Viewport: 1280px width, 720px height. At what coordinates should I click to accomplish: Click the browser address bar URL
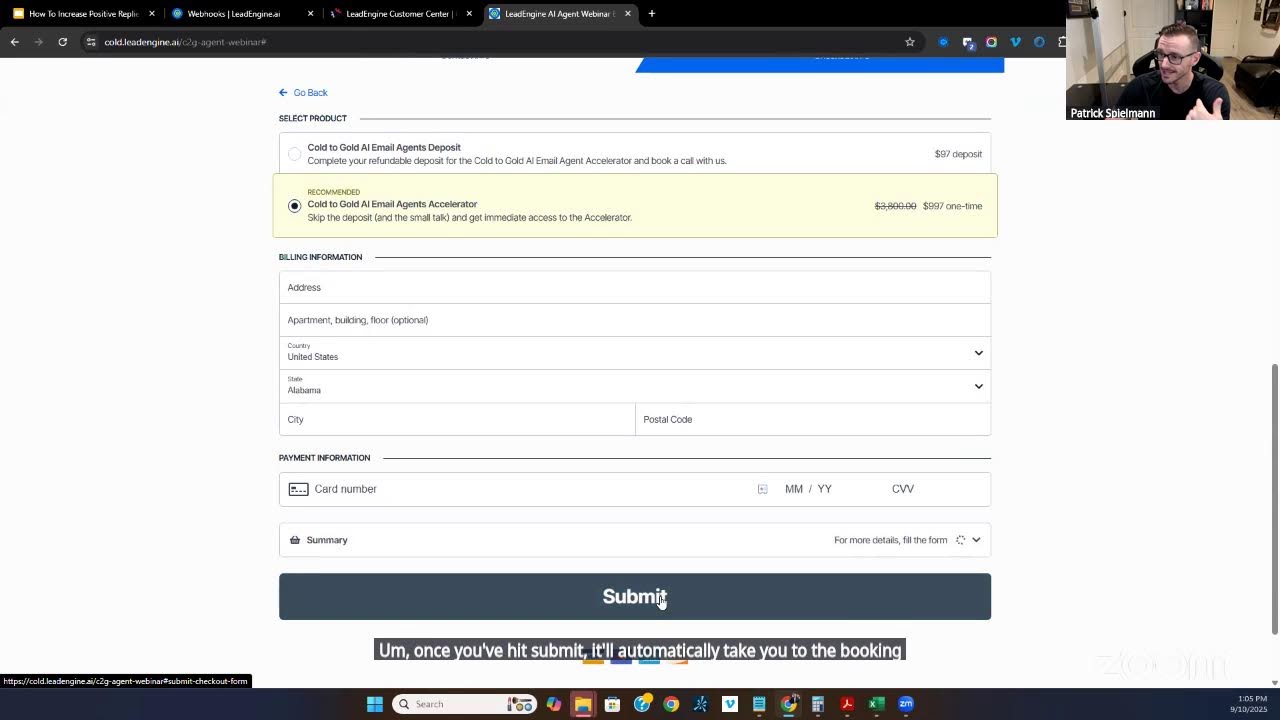pos(185,42)
